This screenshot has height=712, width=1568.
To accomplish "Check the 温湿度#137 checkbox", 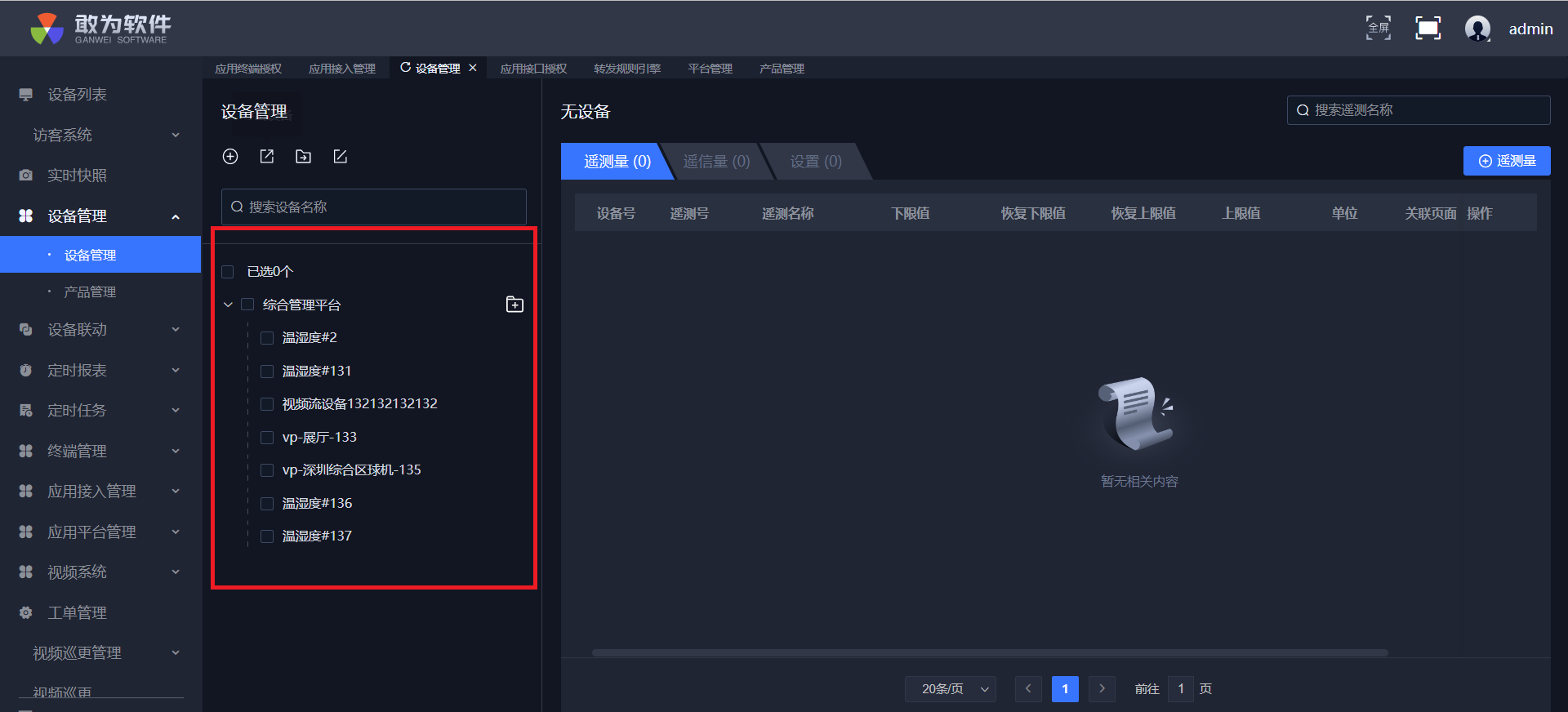I will click(x=267, y=536).
